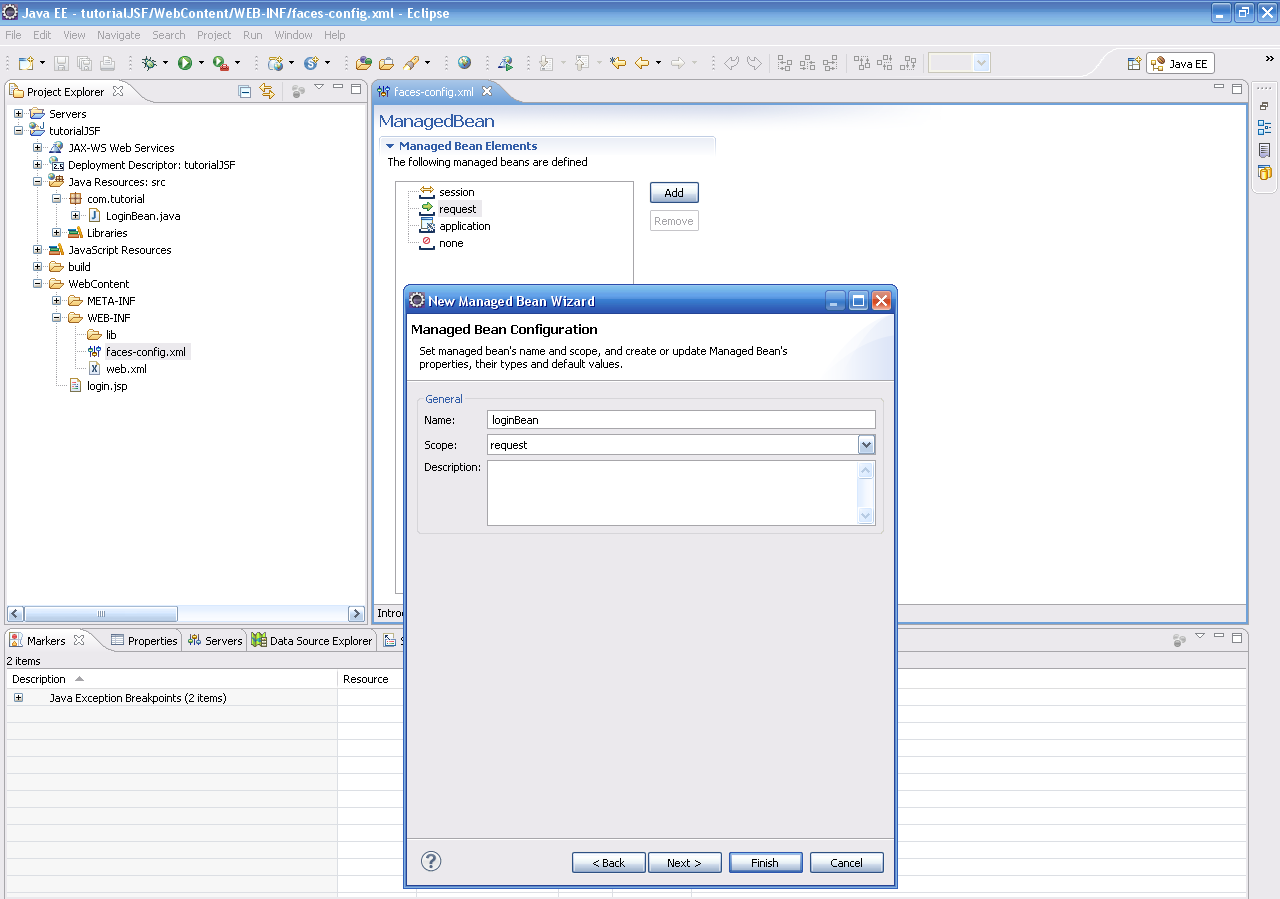This screenshot has width=1280, height=899.
Task: Switch to the Properties tab
Action: pos(144,641)
